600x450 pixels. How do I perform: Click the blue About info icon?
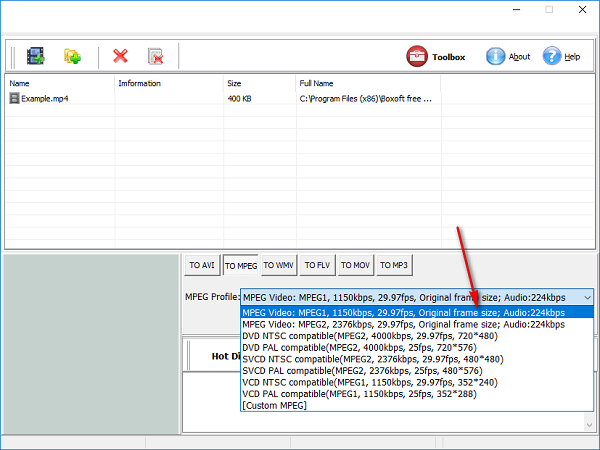click(495, 56)
